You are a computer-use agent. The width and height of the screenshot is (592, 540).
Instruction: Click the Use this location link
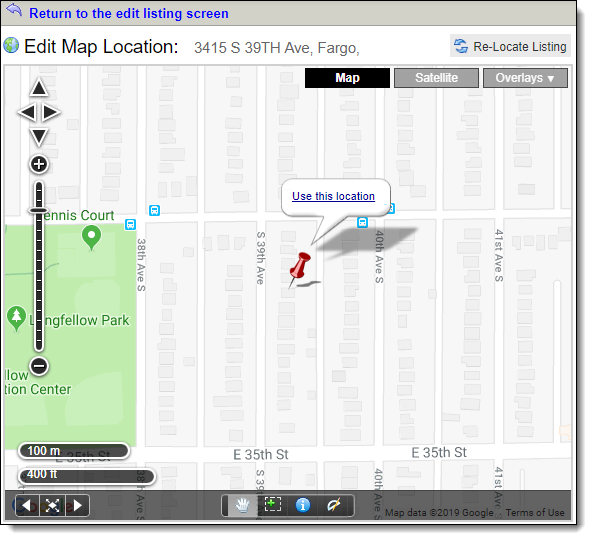pos(333,196)
